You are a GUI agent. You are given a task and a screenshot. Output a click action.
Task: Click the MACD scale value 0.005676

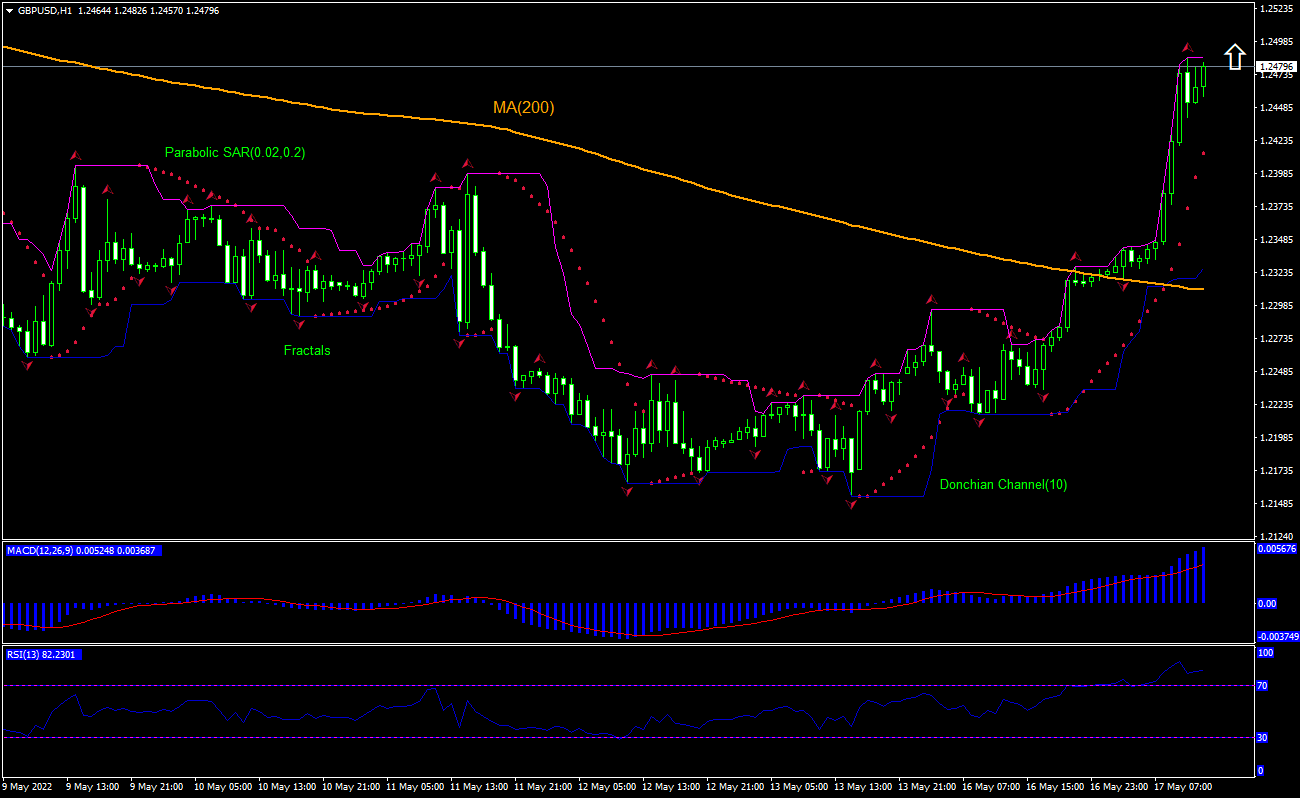[x=1277, y=549]
